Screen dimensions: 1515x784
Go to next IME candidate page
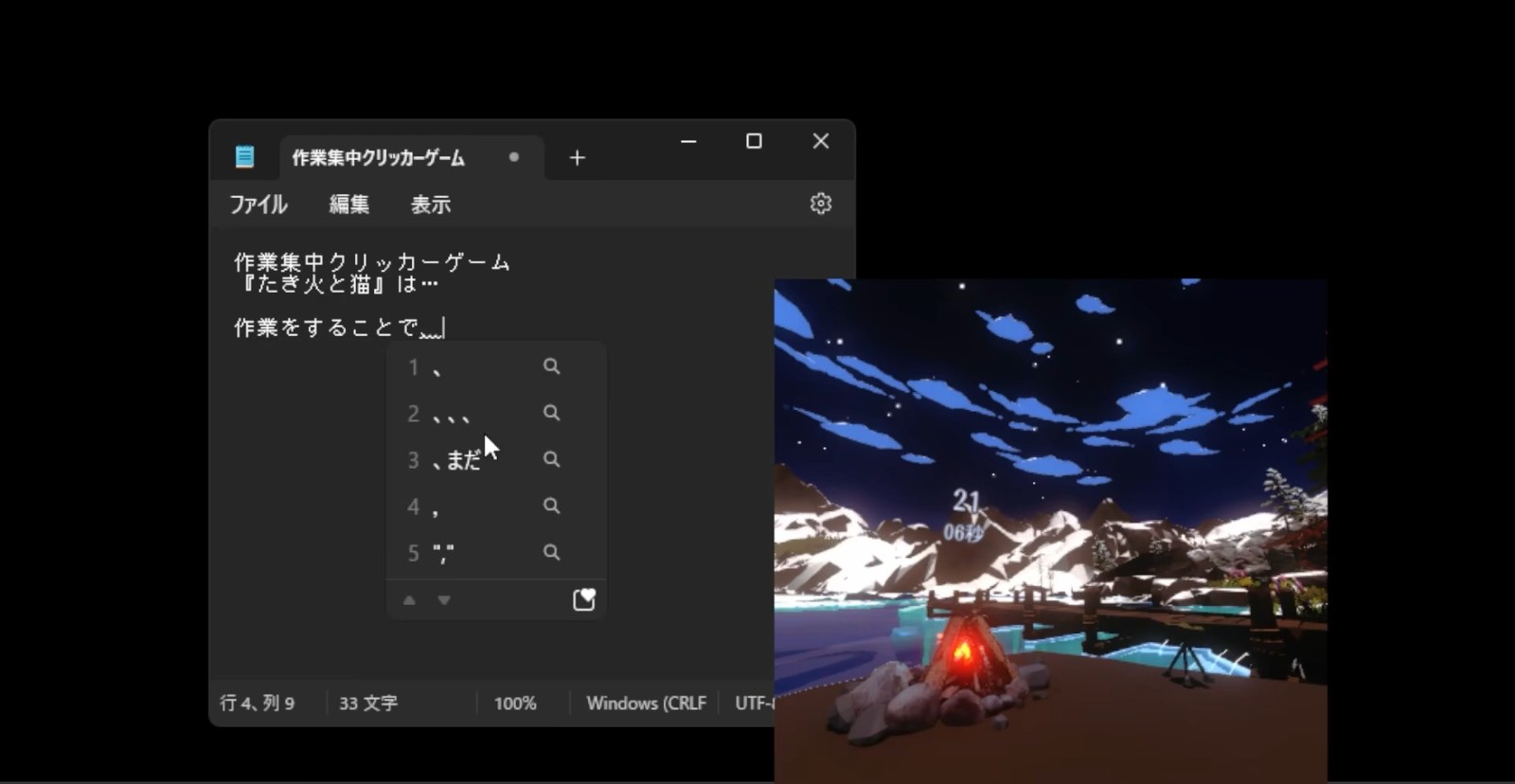coord(444,600)
